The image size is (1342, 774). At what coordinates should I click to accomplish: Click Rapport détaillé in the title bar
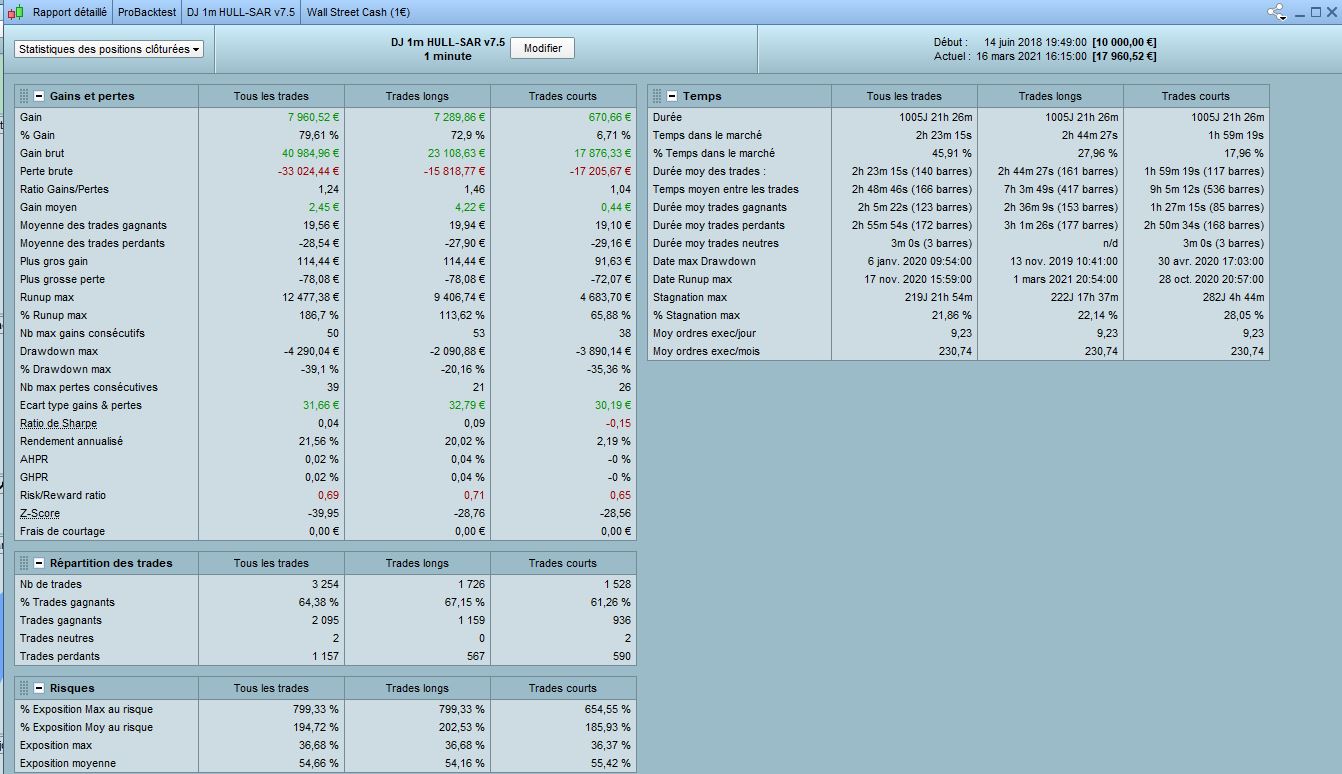tap(69, 12)
